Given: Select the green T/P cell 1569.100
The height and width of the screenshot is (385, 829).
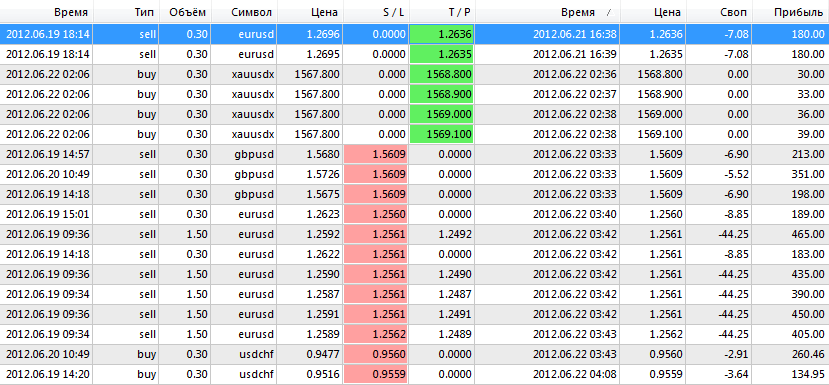Looking at the screenshot, I should (x=441, y=134).
